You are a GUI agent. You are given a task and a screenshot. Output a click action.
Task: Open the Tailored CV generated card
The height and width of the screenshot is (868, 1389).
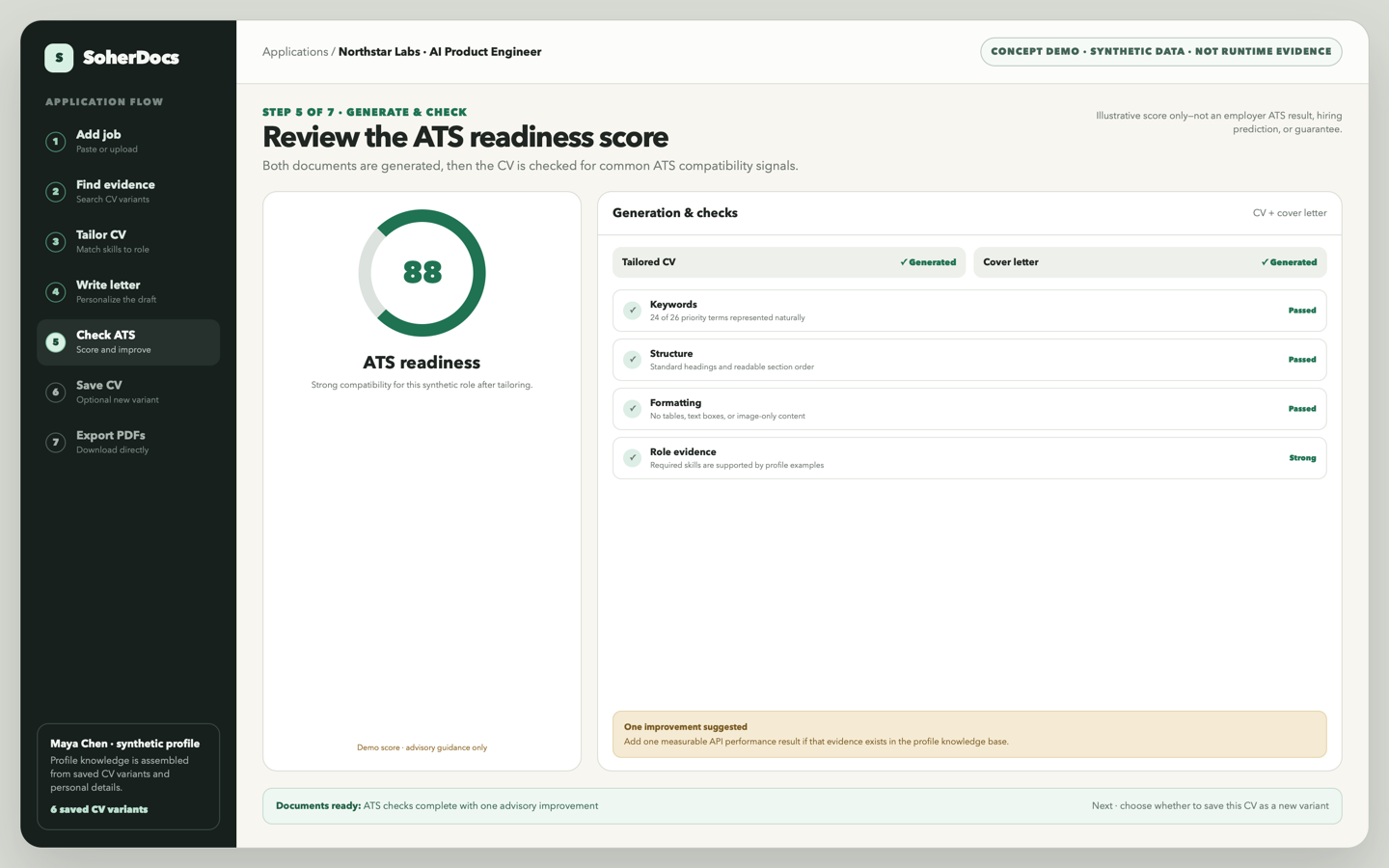click(789, 262)
